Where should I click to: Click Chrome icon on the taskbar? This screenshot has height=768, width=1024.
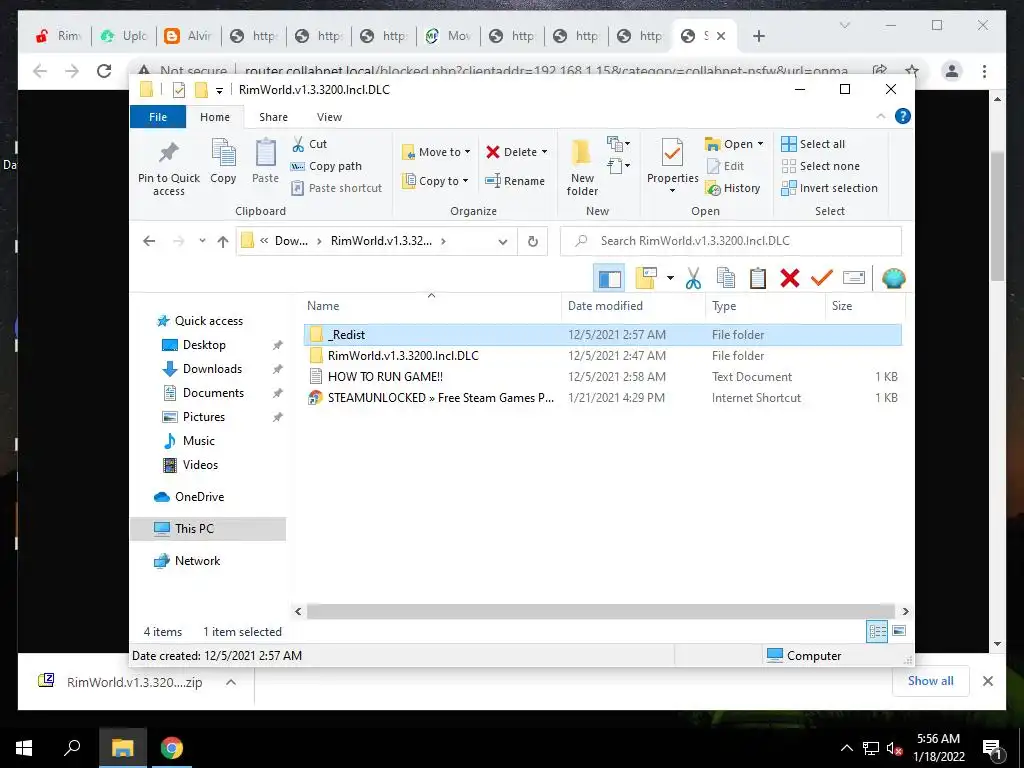point(171,748)
